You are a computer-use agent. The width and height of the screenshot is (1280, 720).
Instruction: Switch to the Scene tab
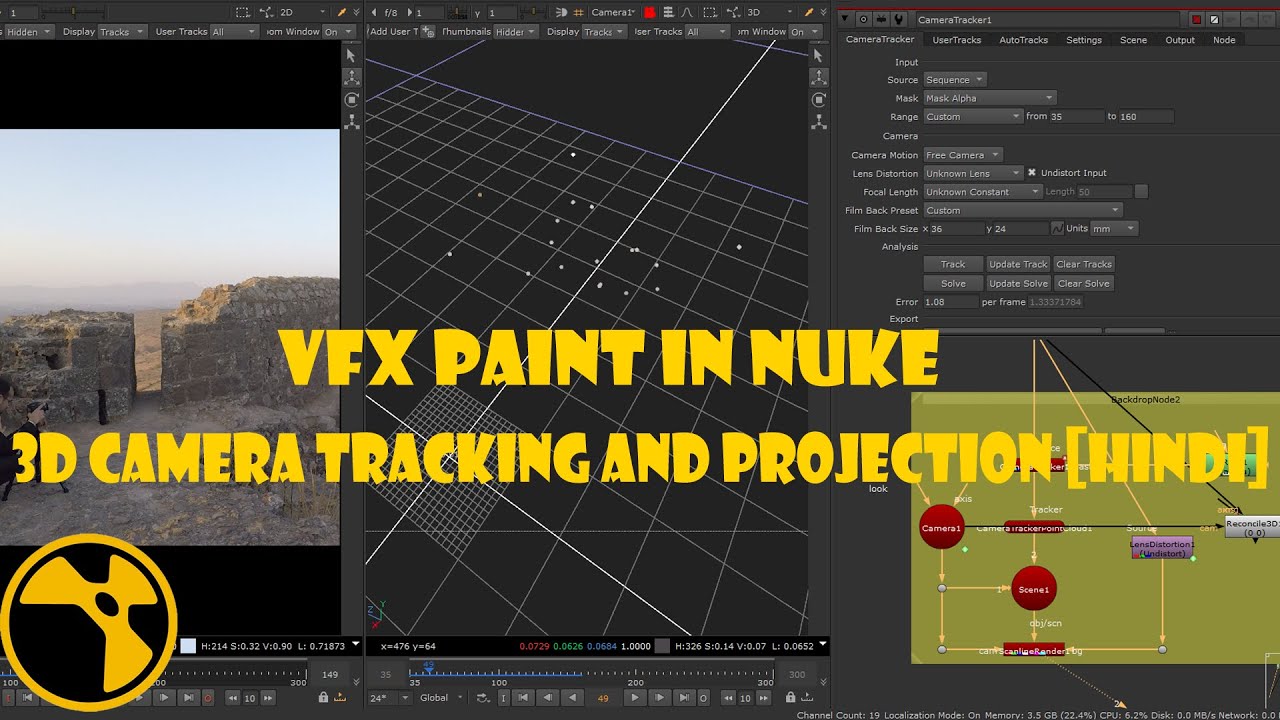tap(1133, 40)
